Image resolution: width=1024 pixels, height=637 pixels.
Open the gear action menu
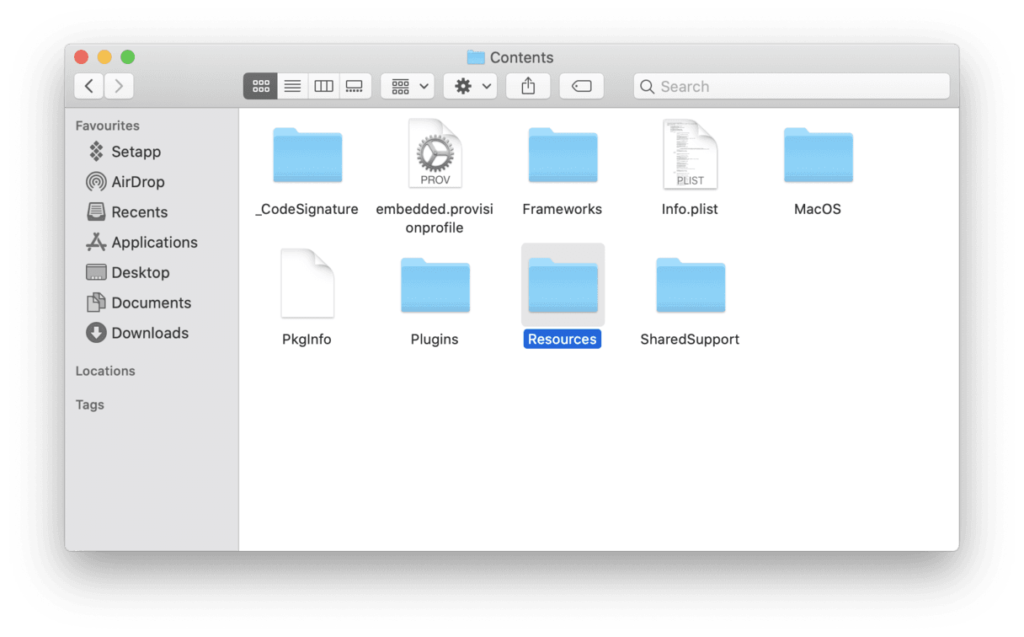470,86
